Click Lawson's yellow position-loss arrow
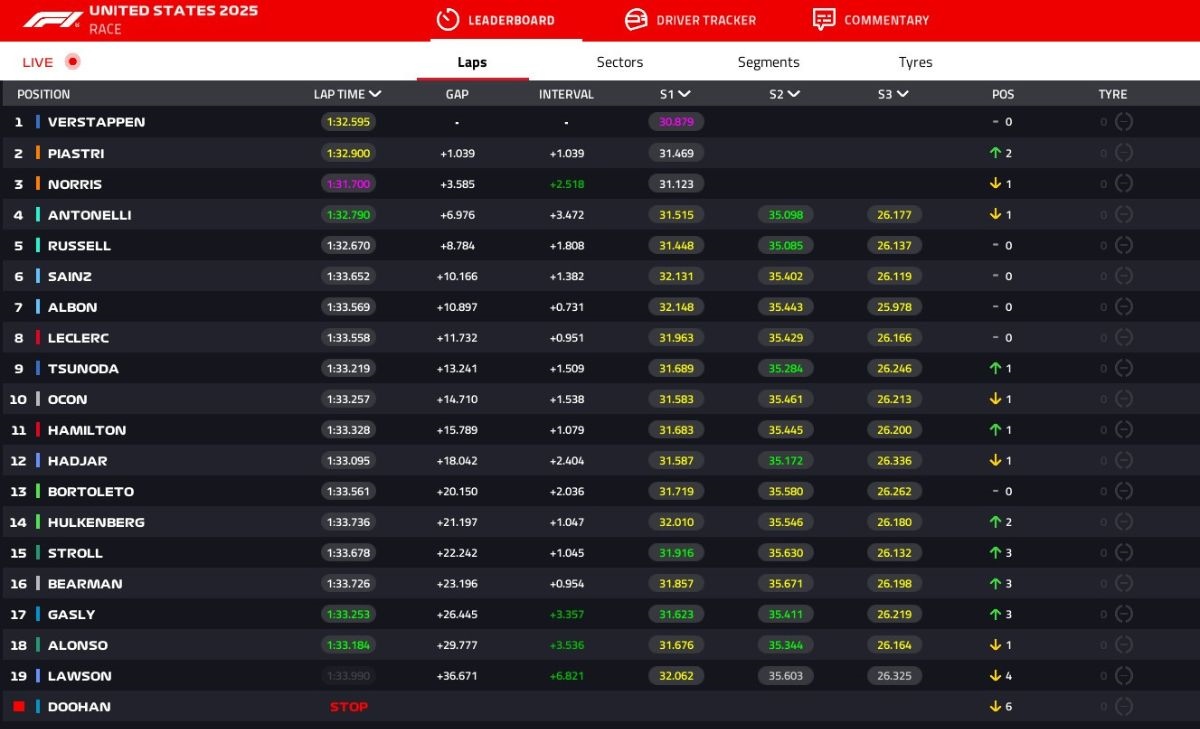Image resolution: width=1200 pixels, height=729 pixels. tap(995, 676)
